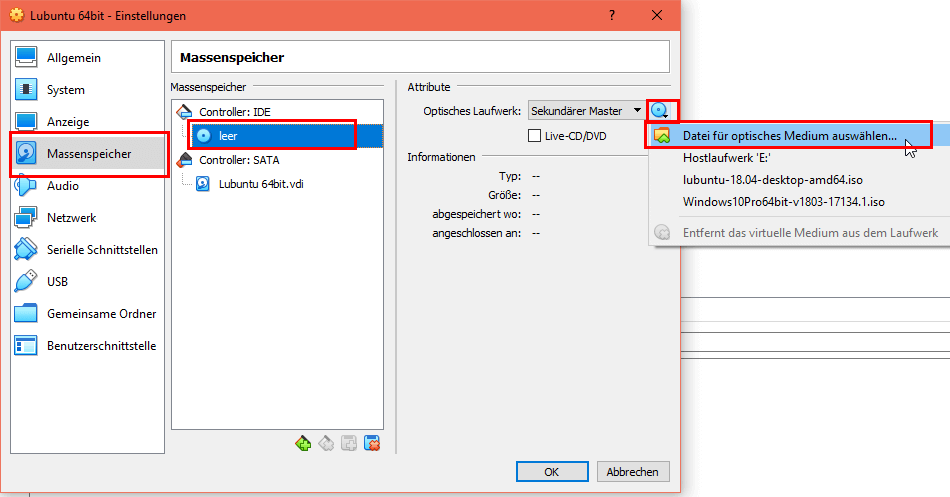Open the USB settings category
Screen dimensions: 950x497
tap(87, 282)
